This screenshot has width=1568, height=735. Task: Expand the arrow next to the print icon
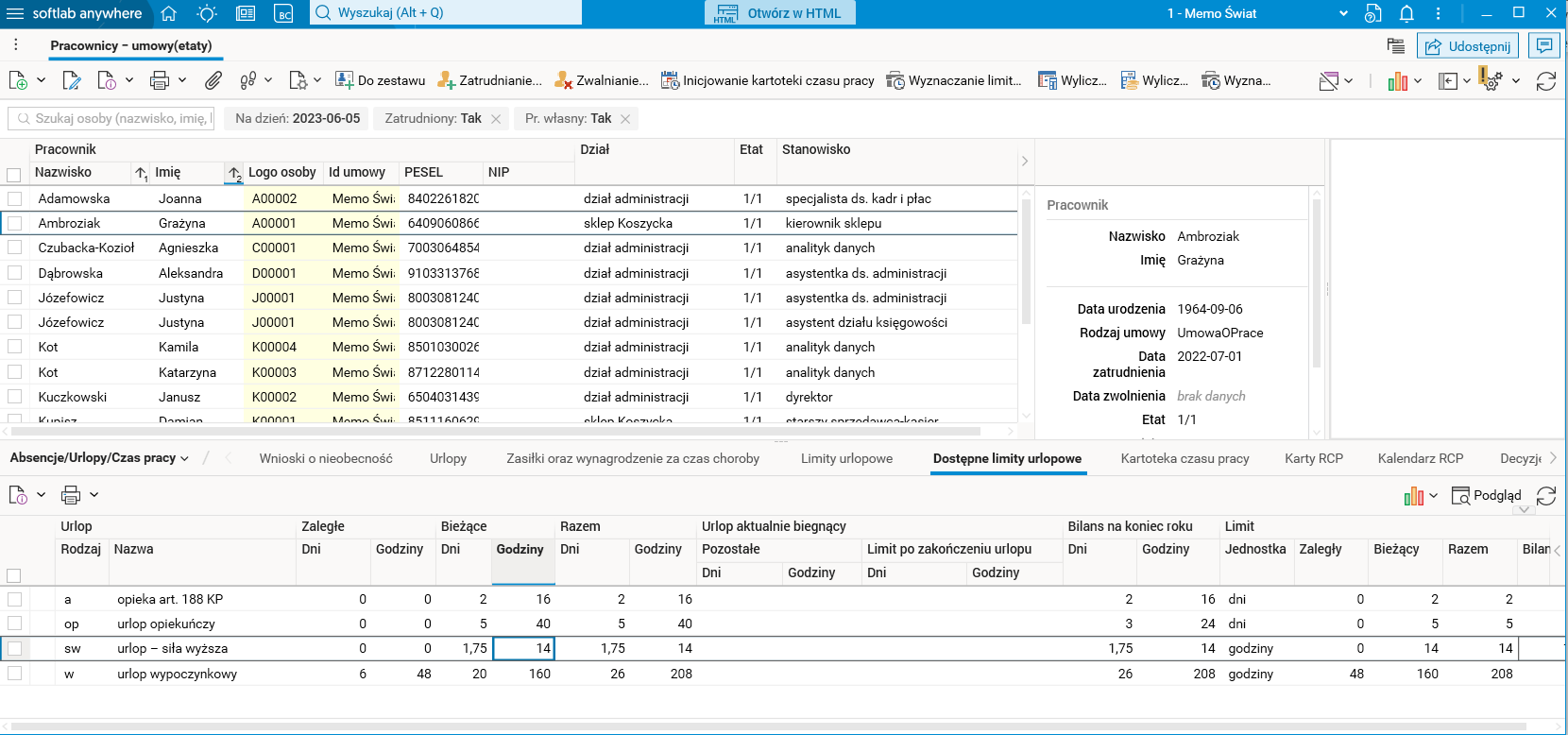click(x=182, y=80)
